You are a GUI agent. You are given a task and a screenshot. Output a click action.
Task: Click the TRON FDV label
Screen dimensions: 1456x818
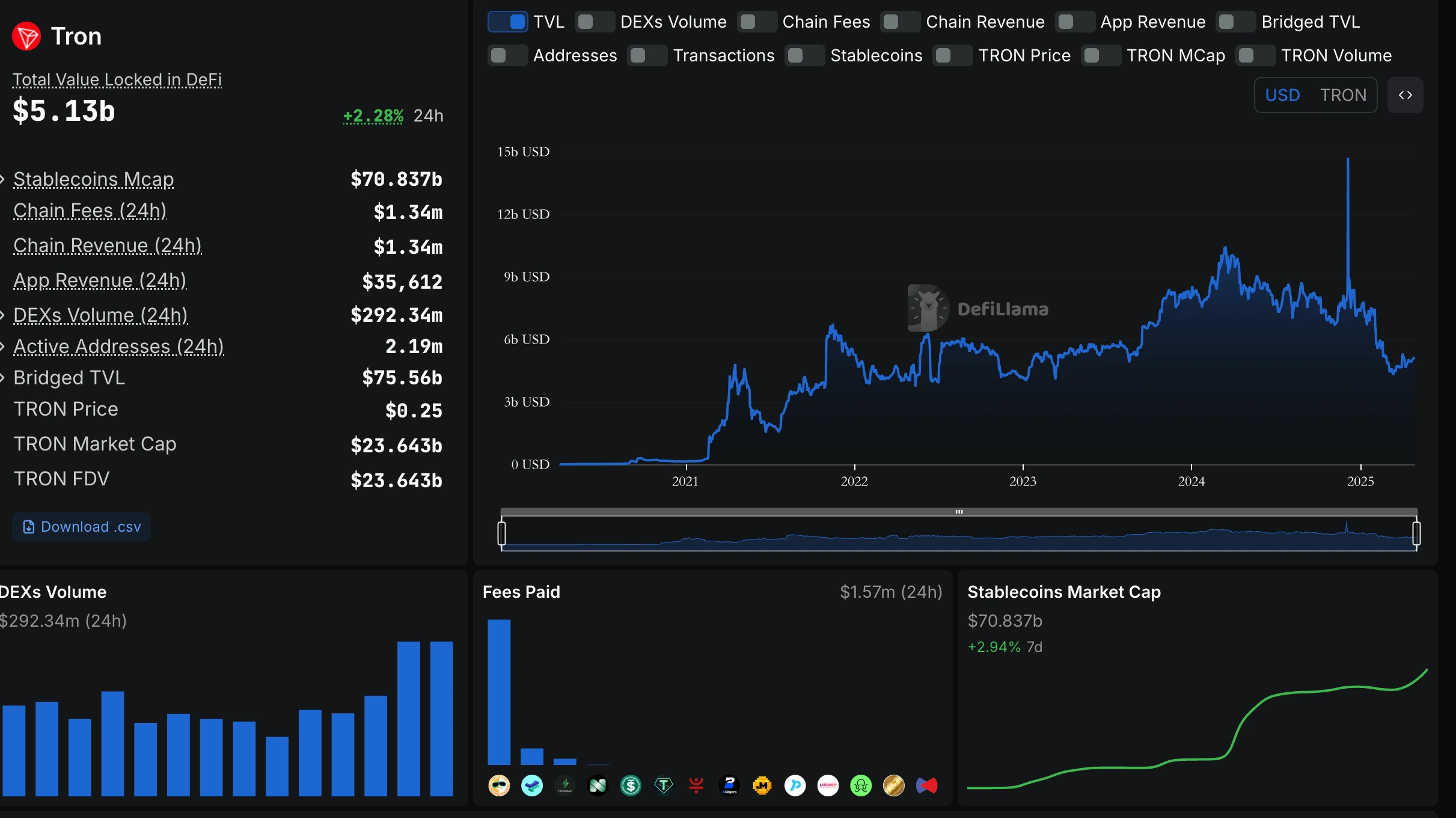click(x=61, y=479)
